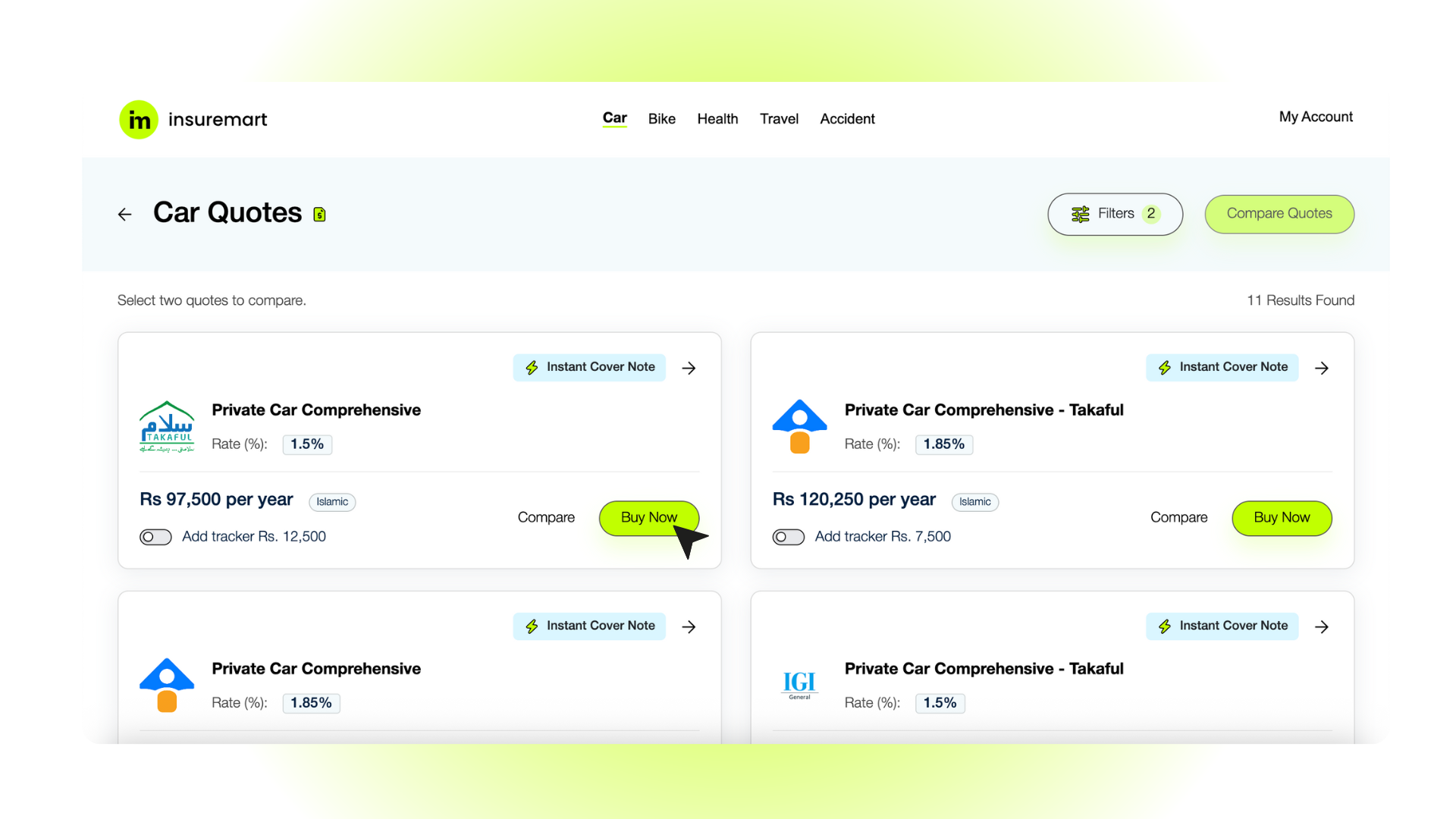Expand the Rs 120,250 quote details arrow

coord(1322,368)
